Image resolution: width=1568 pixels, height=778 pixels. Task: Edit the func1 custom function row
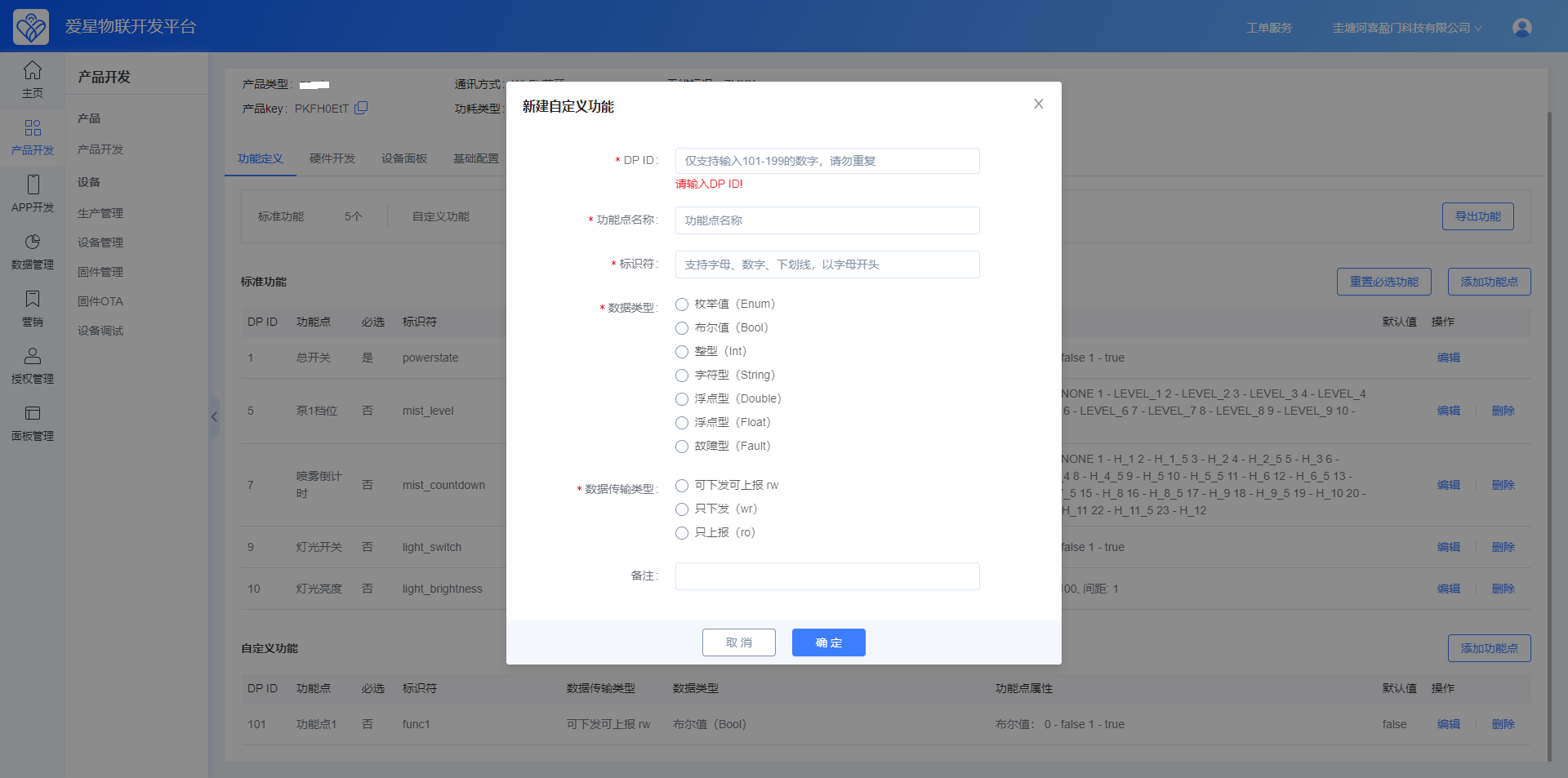tap(1449, 724)
